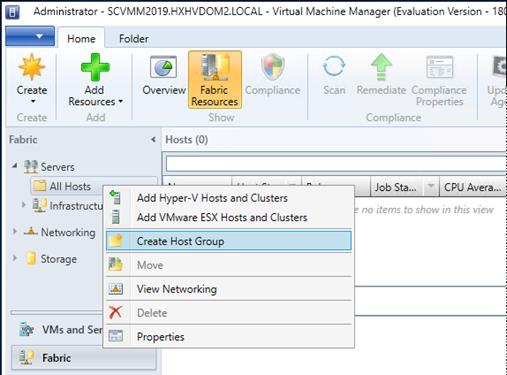Sort by the CPU Average column header

click(472, 187)
